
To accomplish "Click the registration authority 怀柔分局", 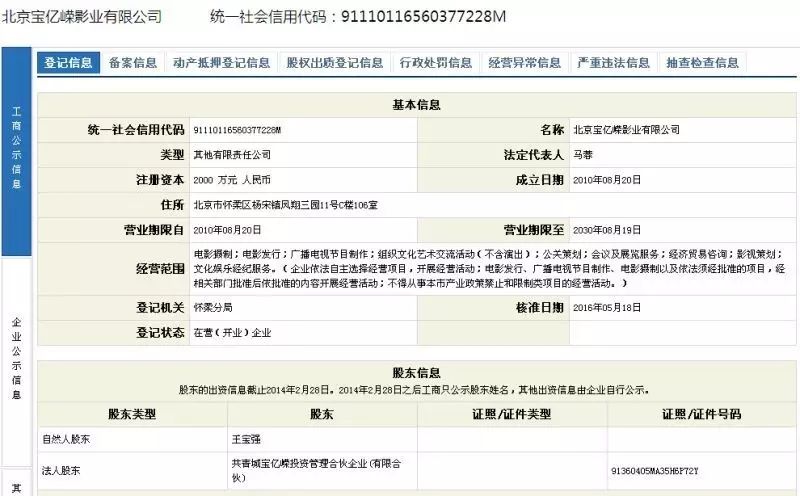I will point(213,308).
